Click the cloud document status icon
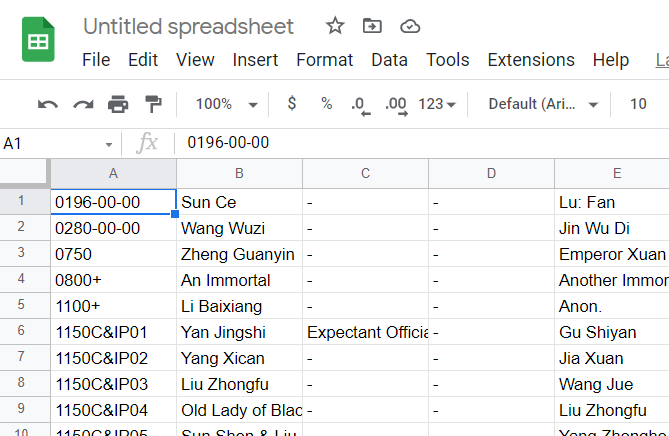This screenshot has height=436, width=669. [x=409, y=26]
